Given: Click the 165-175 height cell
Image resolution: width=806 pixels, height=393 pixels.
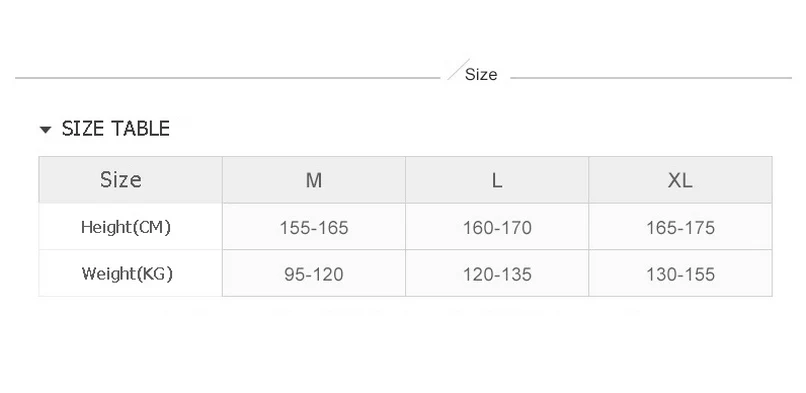Looking at the screenshot, I should (680, 227).
